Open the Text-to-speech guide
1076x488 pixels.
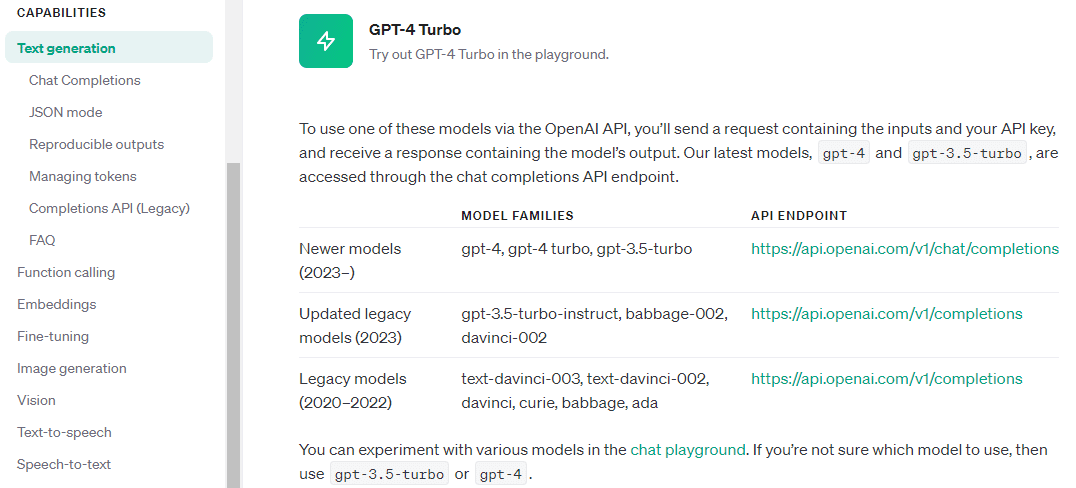[64, 432]
